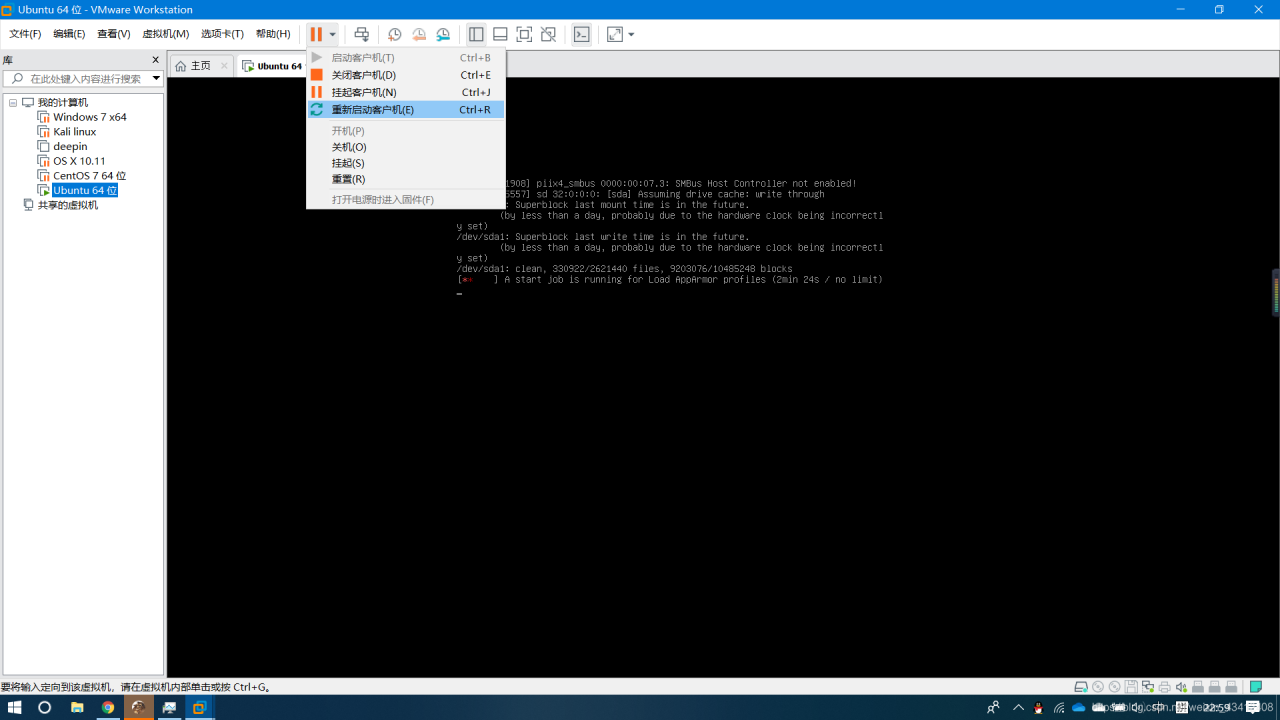
Task: Open the message log icon
Action: pyautogui.click(x=1255, y=687)
